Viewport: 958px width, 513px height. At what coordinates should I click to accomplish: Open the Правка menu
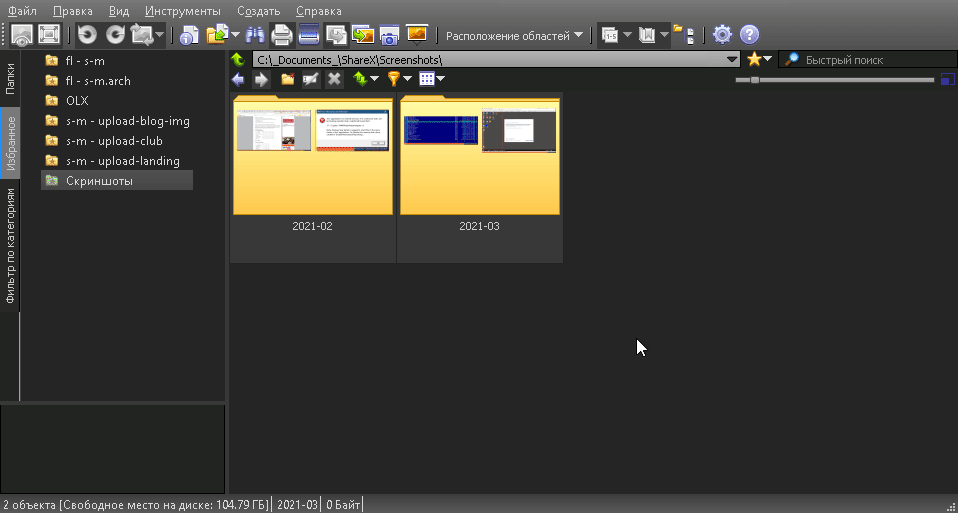tap(73, 11)
